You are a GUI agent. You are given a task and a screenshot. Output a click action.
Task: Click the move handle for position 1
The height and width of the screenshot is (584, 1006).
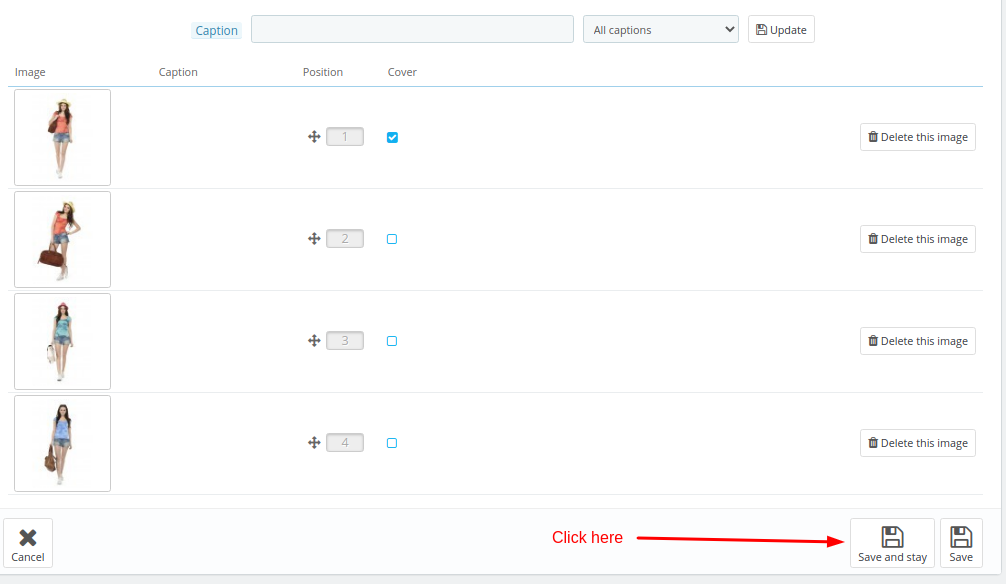tap(314, 137)
